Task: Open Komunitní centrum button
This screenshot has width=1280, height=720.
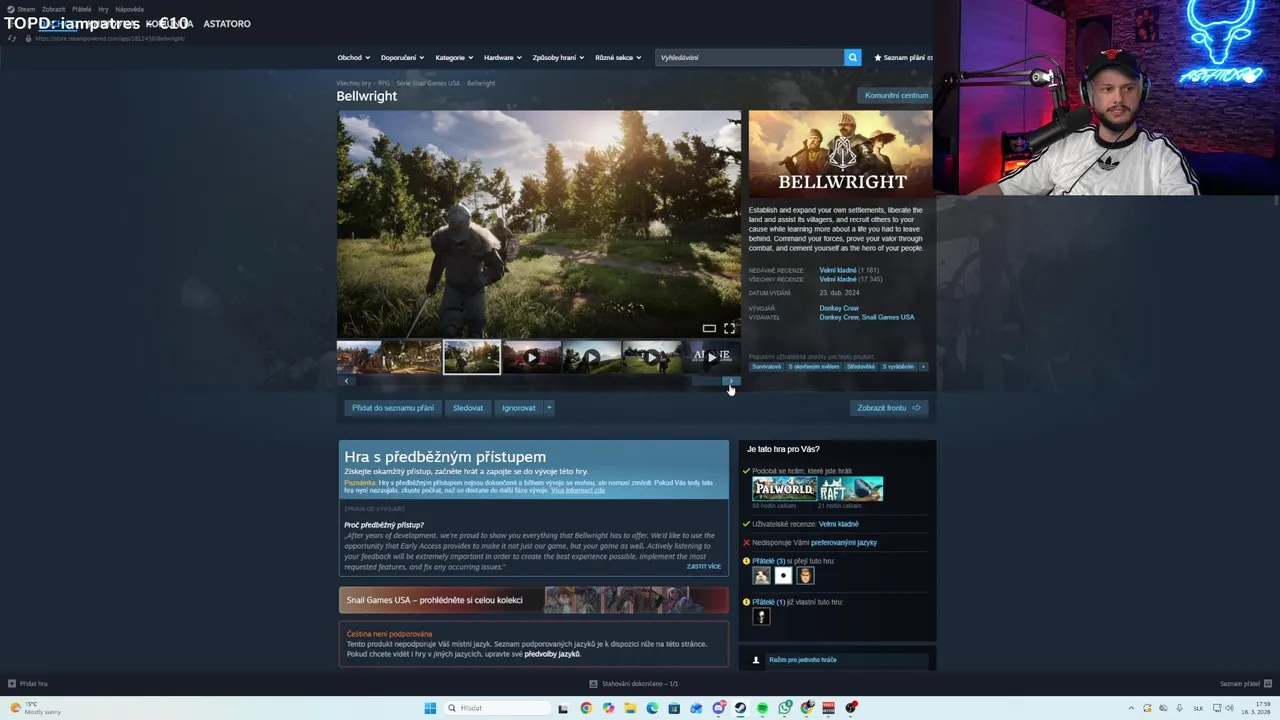Action: pos(896,95)
